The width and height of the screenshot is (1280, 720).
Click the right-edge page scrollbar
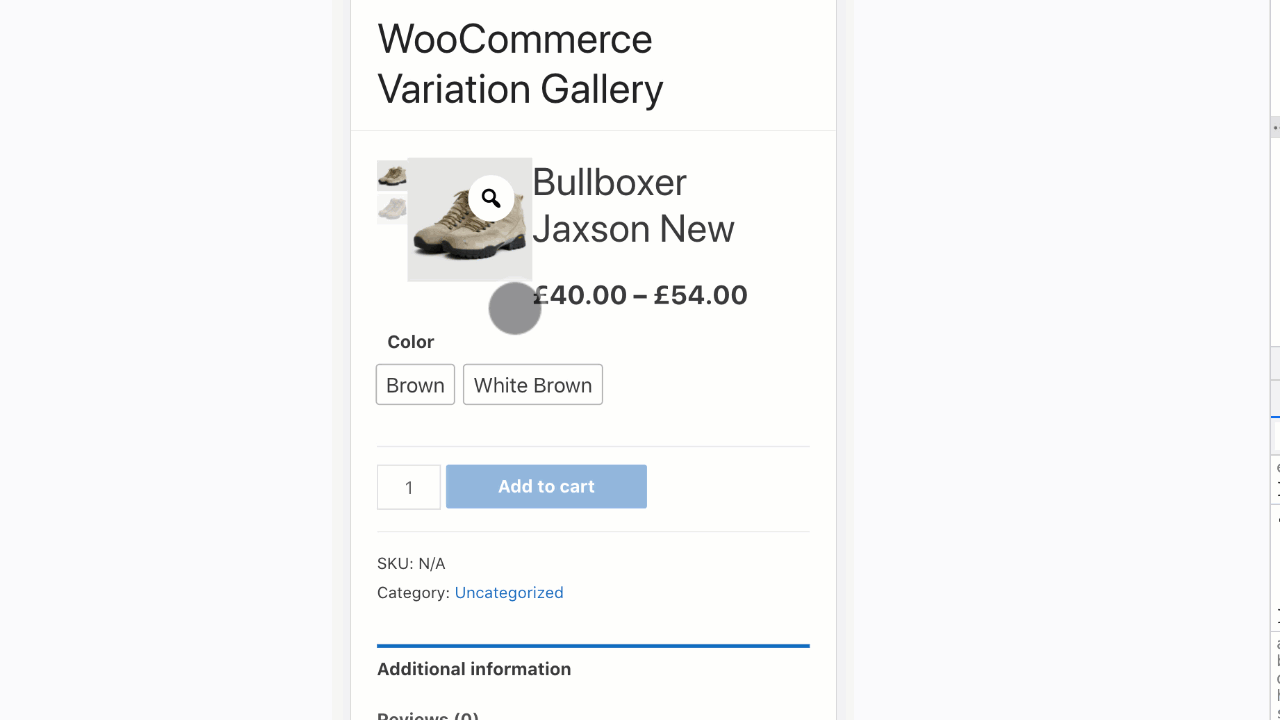(1274, 400)
